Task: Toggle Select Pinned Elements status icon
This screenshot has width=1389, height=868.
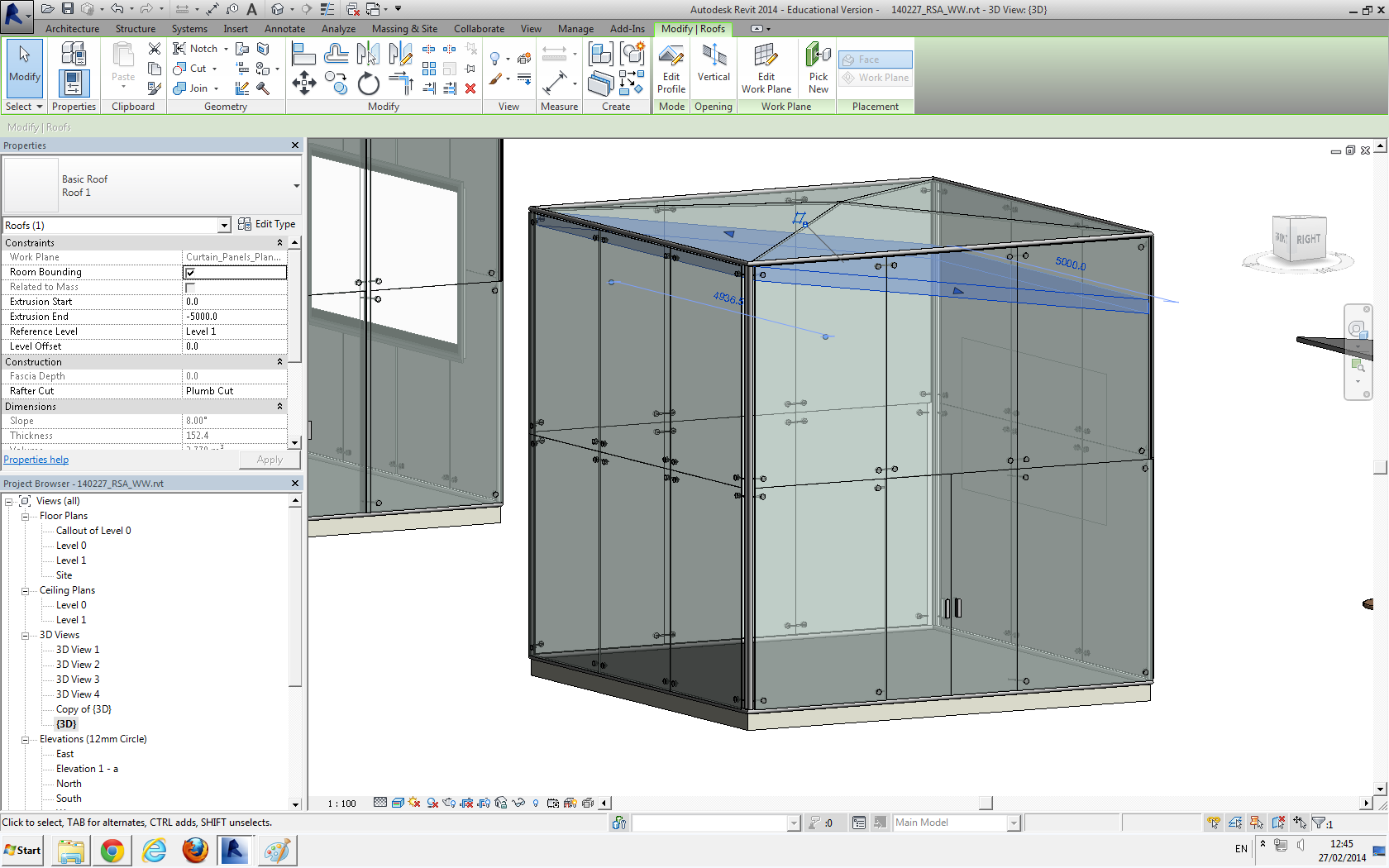Action: (x=1257, y=823)
